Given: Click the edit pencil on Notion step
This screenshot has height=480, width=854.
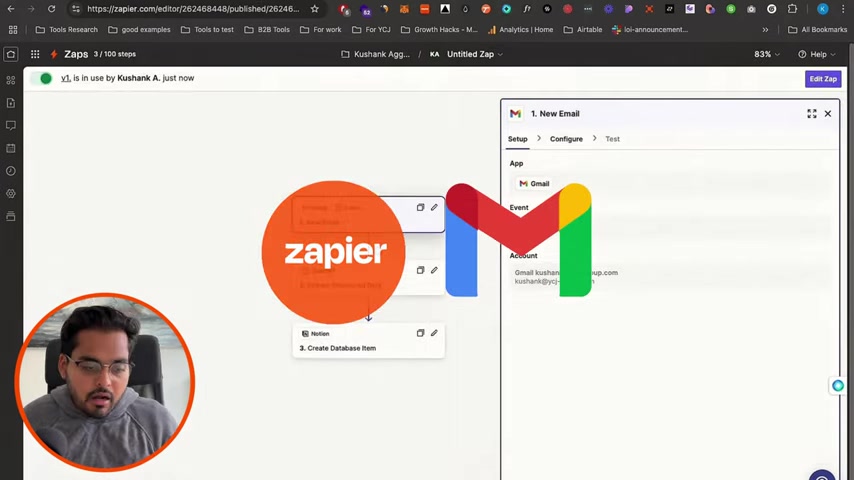Looking at the screenshot, I should tap(434, 333).
